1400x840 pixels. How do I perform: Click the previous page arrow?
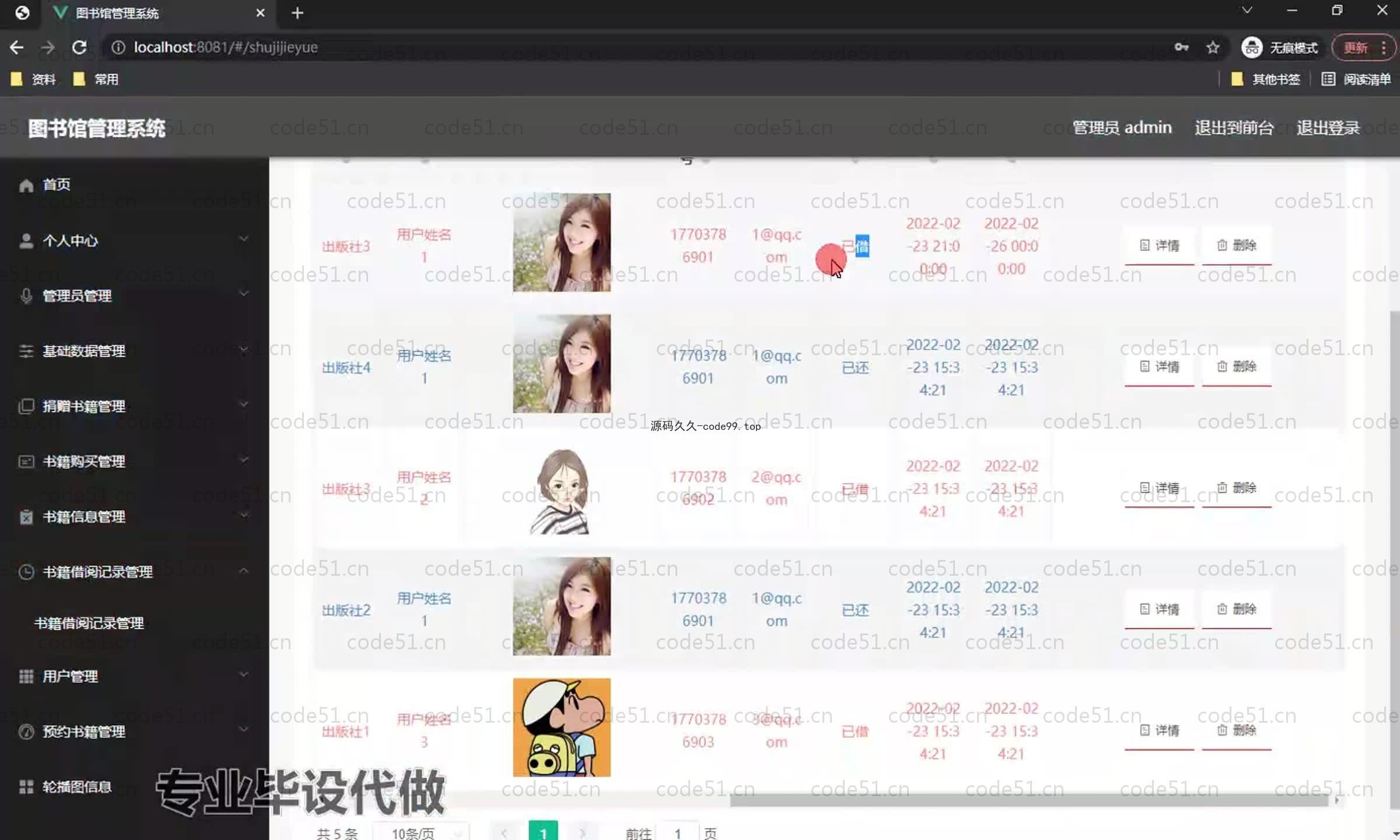504,833
